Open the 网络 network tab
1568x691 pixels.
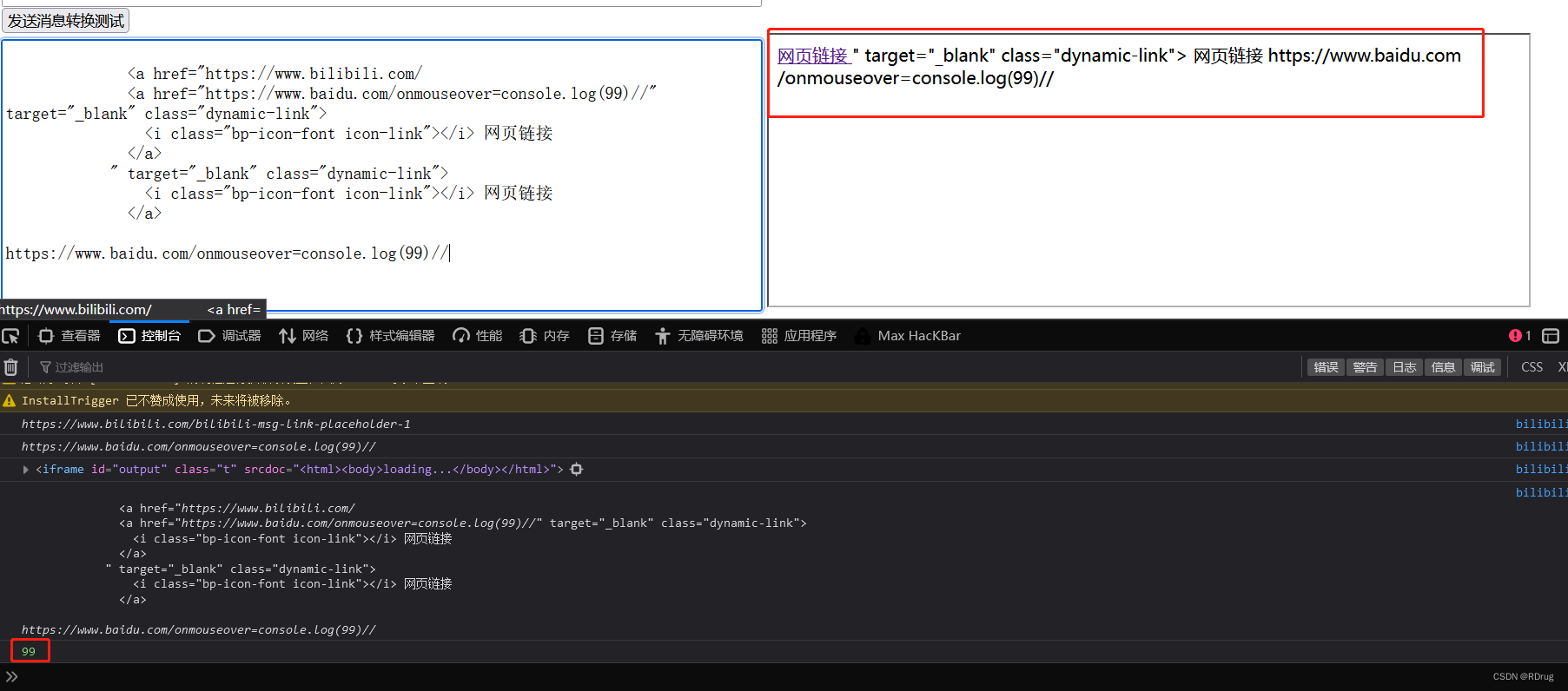[x=304, y=336]
